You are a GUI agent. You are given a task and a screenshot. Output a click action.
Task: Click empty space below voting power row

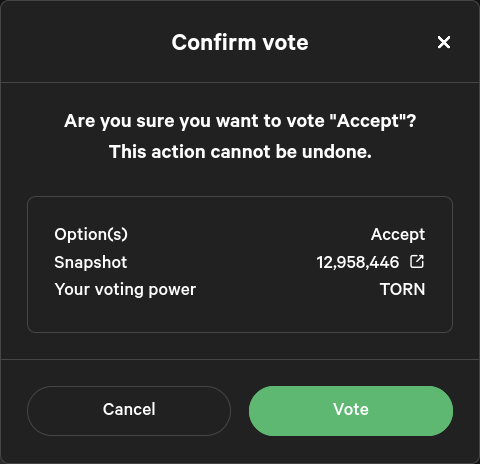click(x=240, y=315)
